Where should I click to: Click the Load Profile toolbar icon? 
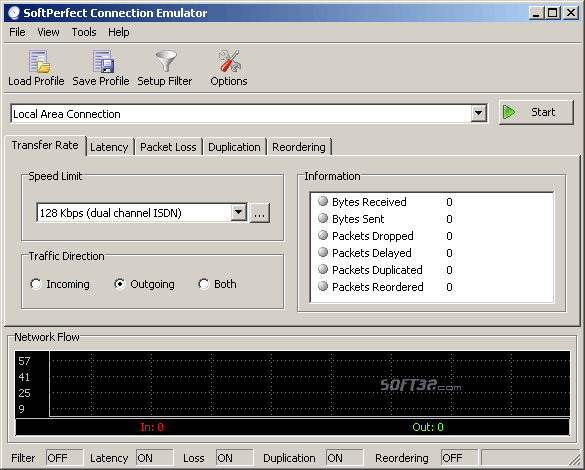coord(39,61)
